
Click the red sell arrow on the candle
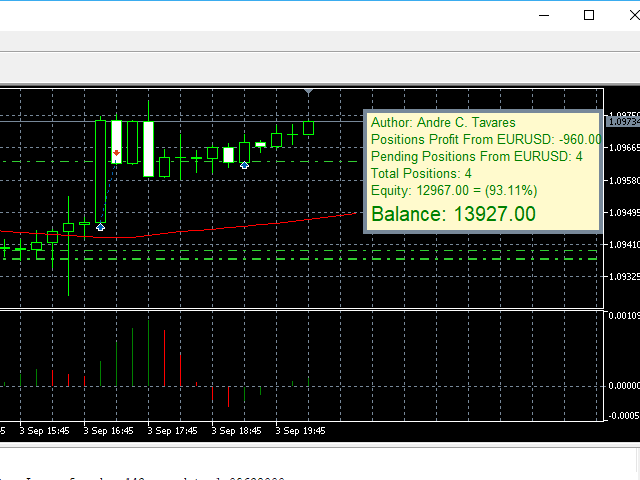pyautogui.click(x=117, y=153)
